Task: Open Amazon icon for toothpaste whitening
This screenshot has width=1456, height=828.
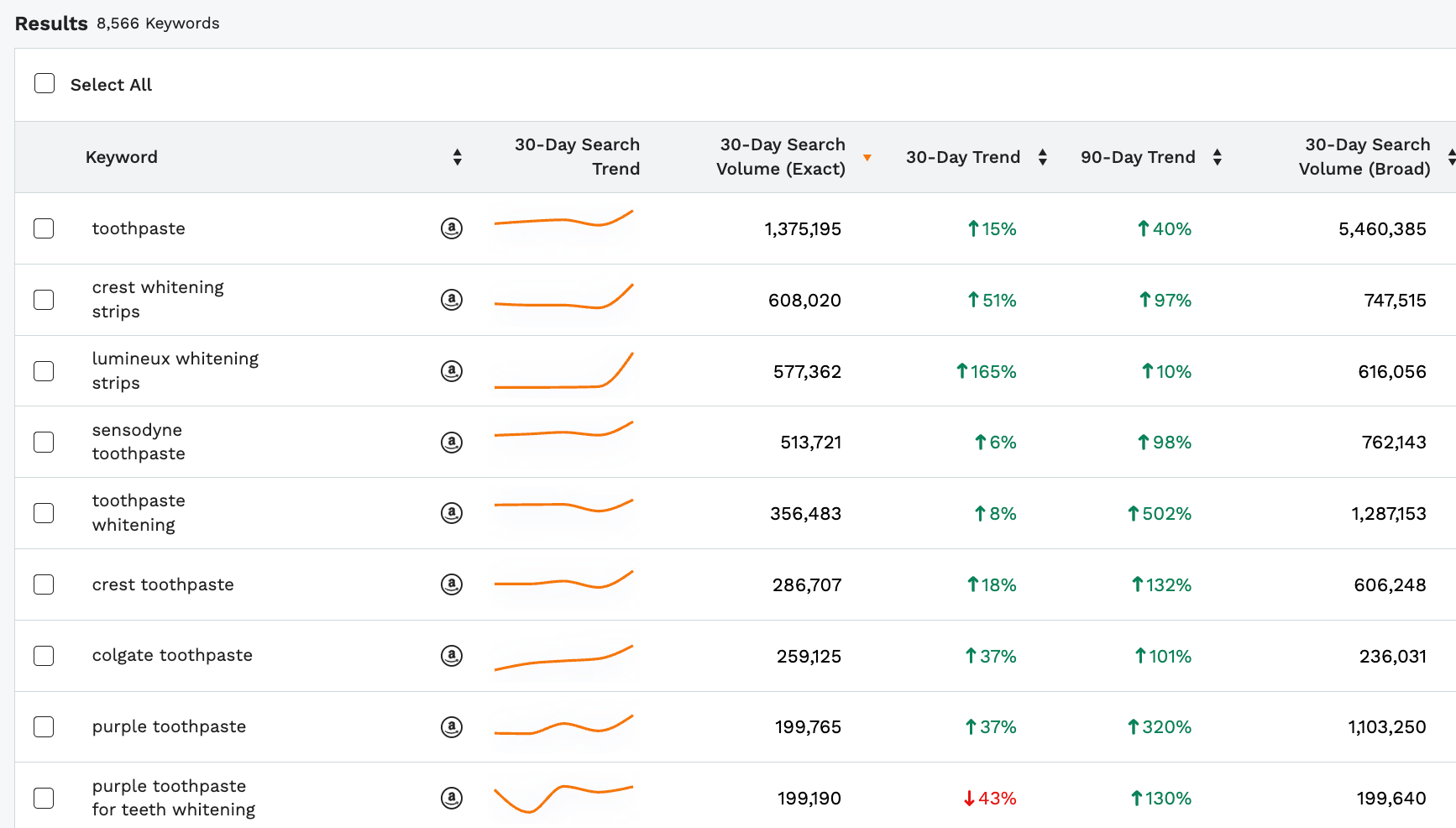Action: tap(452, 513)
